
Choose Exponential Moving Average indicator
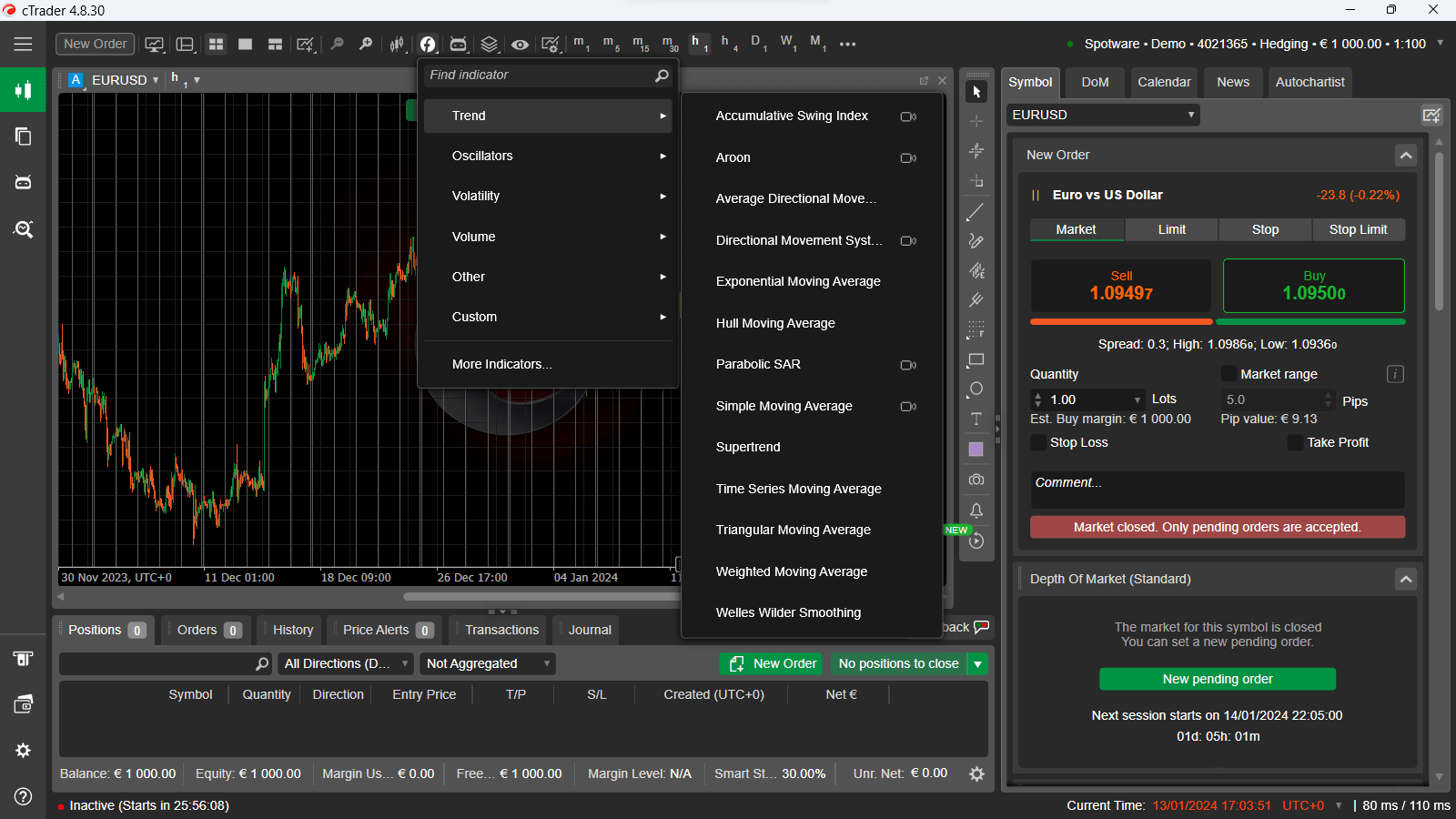pyautogui.click(x=798, y=281)
